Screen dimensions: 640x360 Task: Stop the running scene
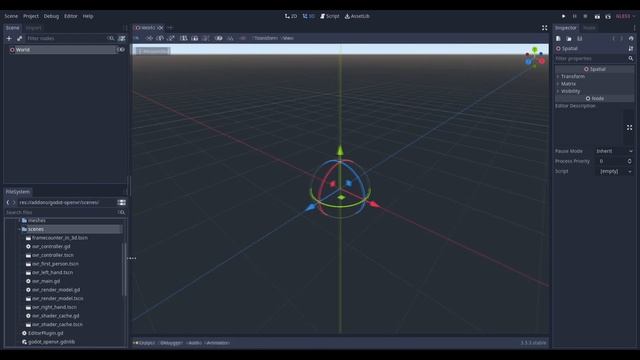pyautogui.click(x=585, y=16)
